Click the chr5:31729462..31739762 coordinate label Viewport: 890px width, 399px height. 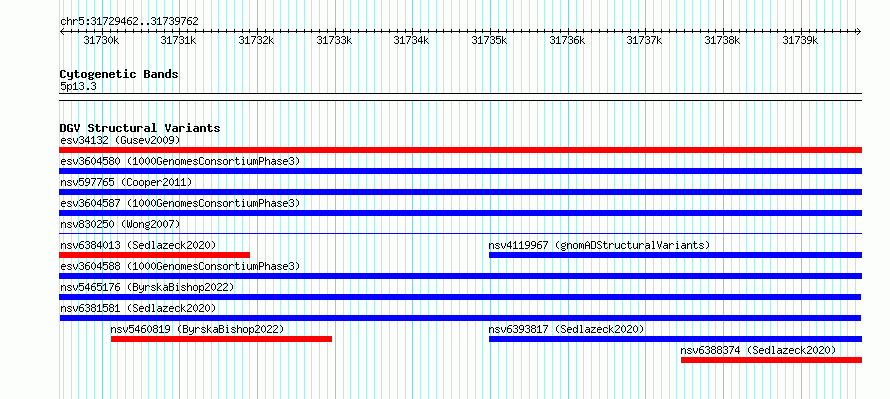coord(129,22)
